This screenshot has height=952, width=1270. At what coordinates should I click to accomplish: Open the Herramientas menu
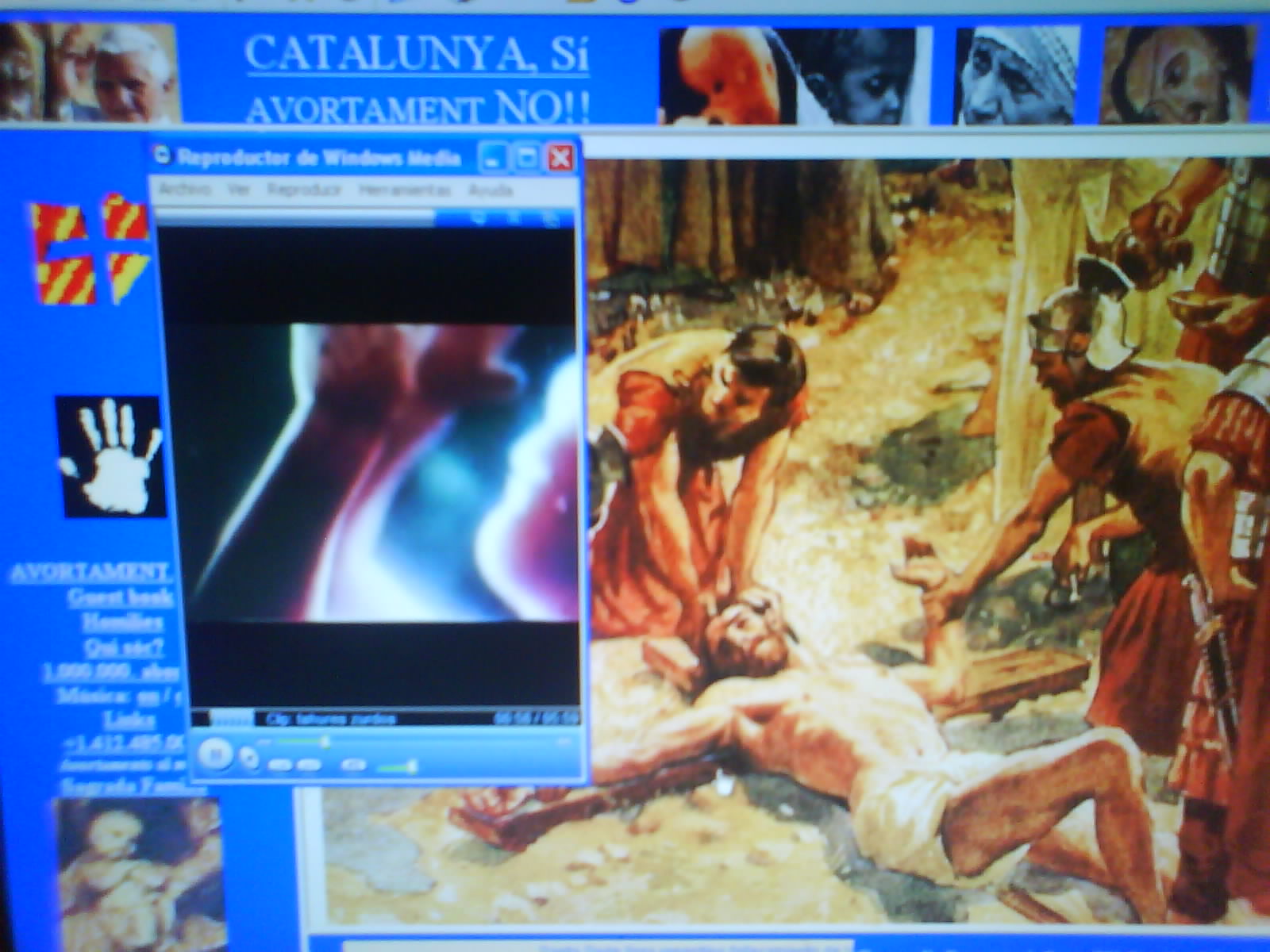click(x=404, y=190)
